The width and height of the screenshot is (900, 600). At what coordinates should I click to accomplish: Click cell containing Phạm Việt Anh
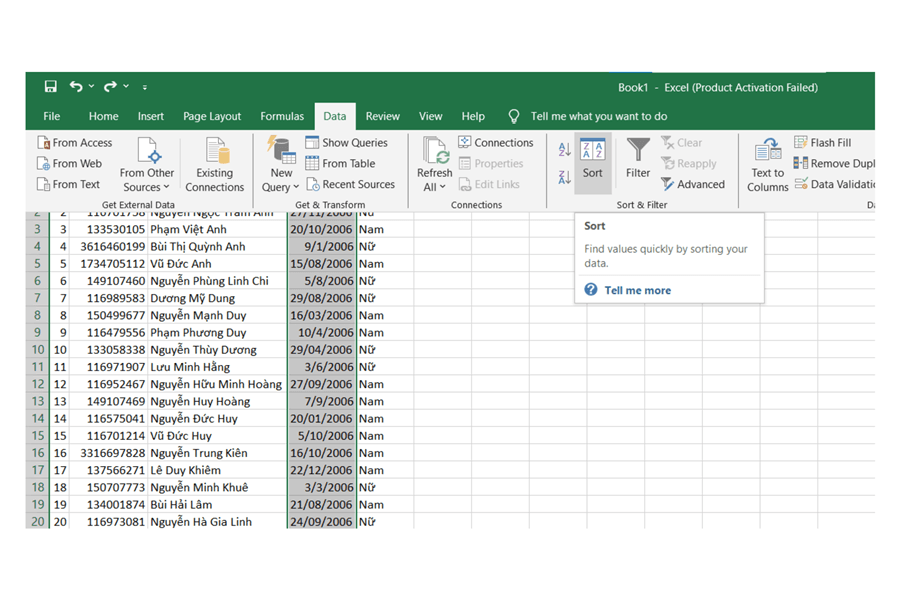click(x=216, y=229)
